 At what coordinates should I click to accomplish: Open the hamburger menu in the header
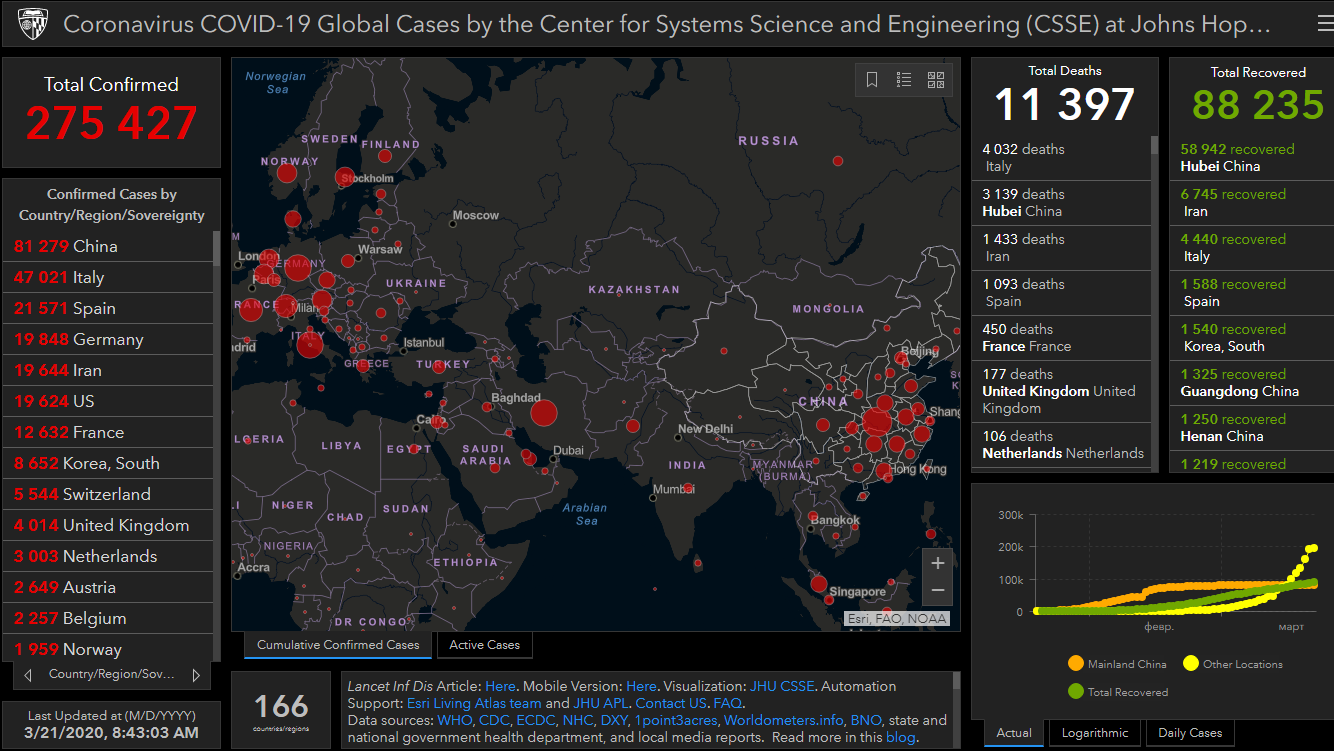[x=1324, y=24]
